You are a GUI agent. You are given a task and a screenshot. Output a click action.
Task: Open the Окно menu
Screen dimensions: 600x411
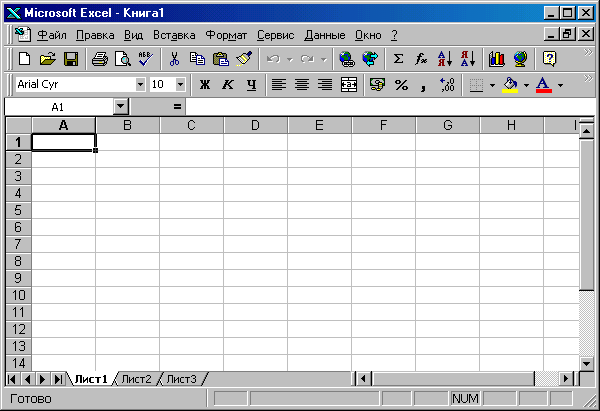[x=368, y=35]
